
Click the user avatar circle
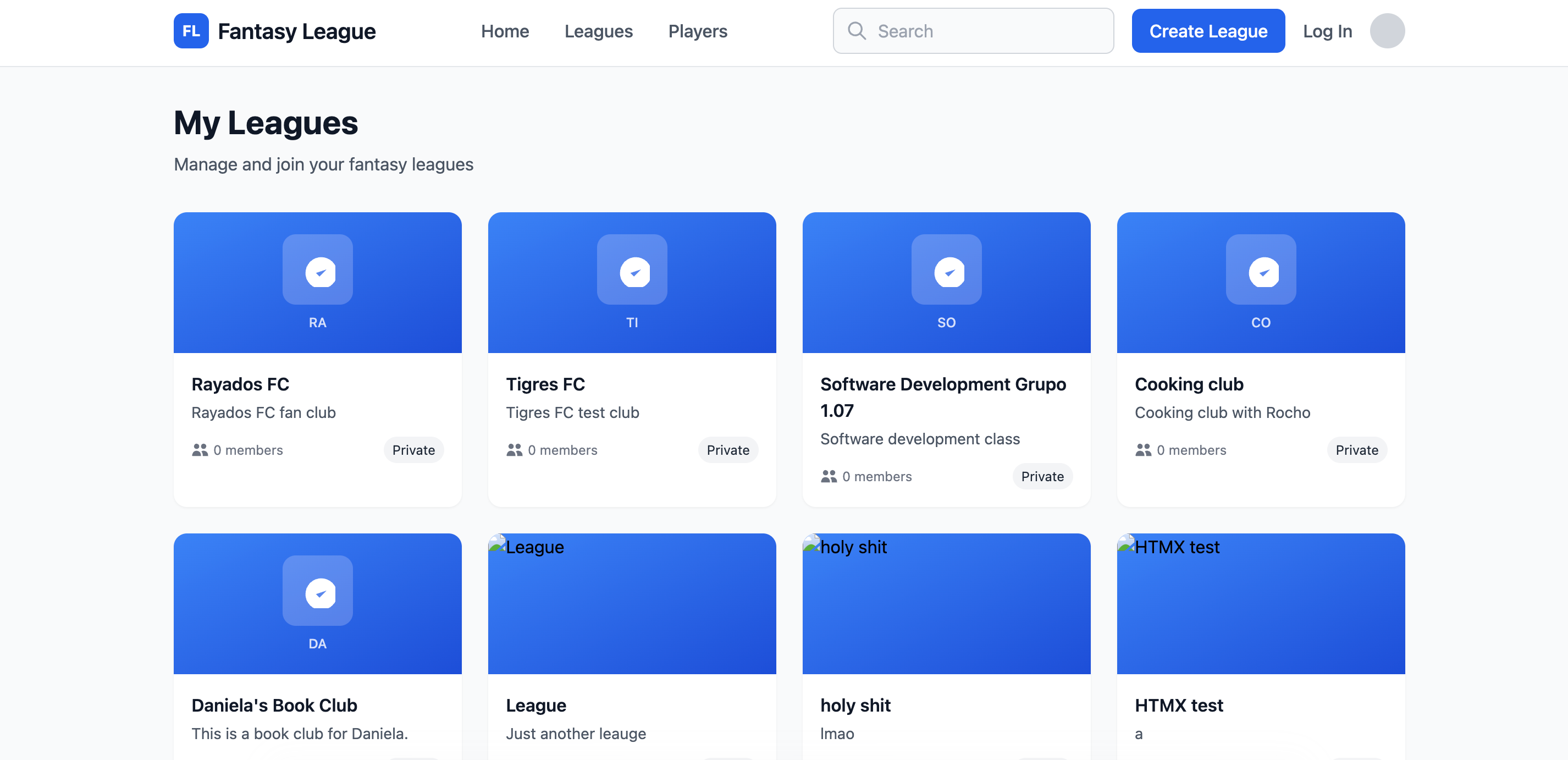click(1387, 31)
